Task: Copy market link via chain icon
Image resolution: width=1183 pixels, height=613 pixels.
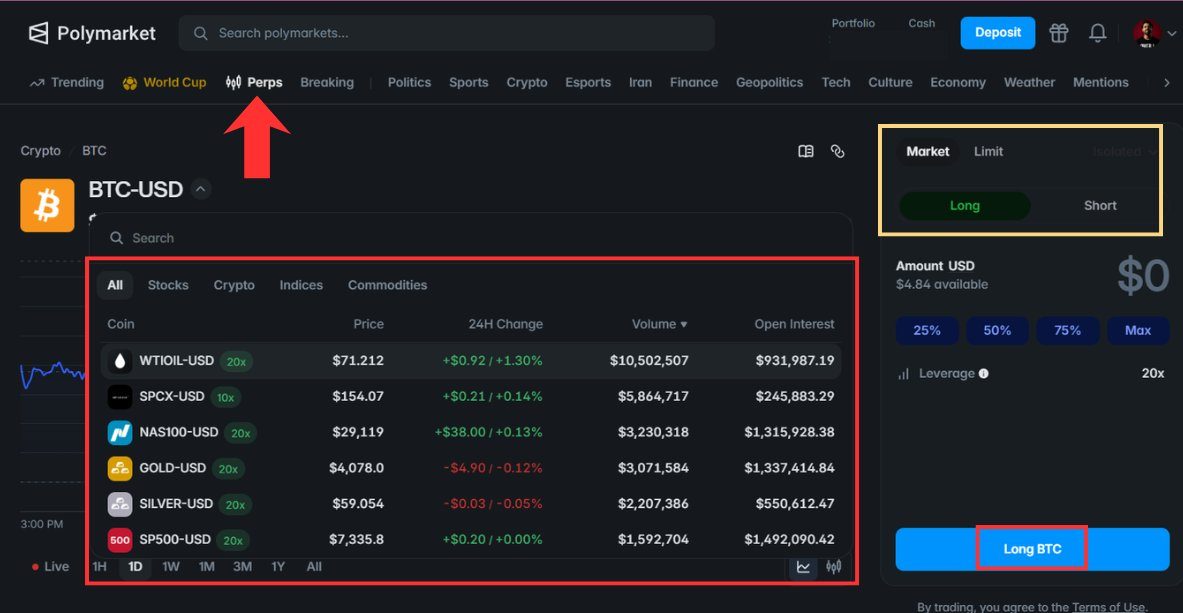Action: [x=837, y=151]
